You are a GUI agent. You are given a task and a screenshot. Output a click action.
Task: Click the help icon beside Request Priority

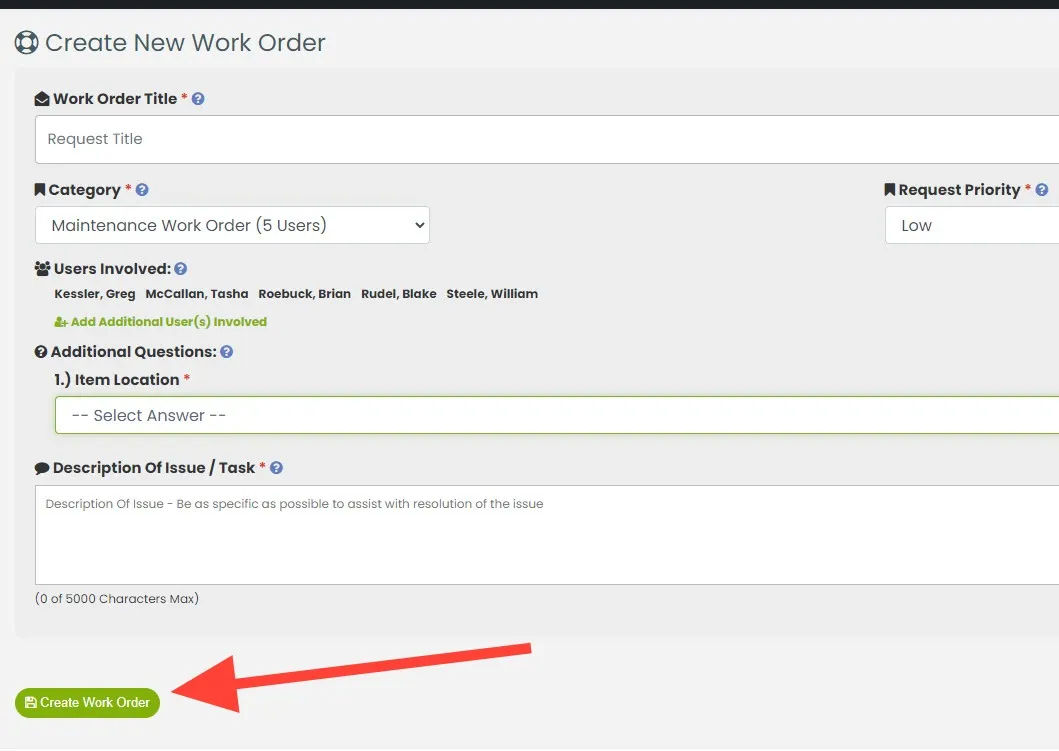(x=1041, y=190)
